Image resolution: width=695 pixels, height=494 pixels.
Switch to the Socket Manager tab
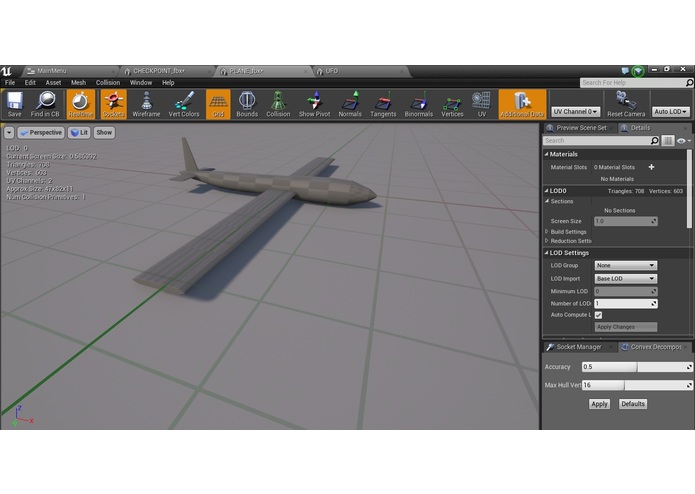click(x=579, y=347)
